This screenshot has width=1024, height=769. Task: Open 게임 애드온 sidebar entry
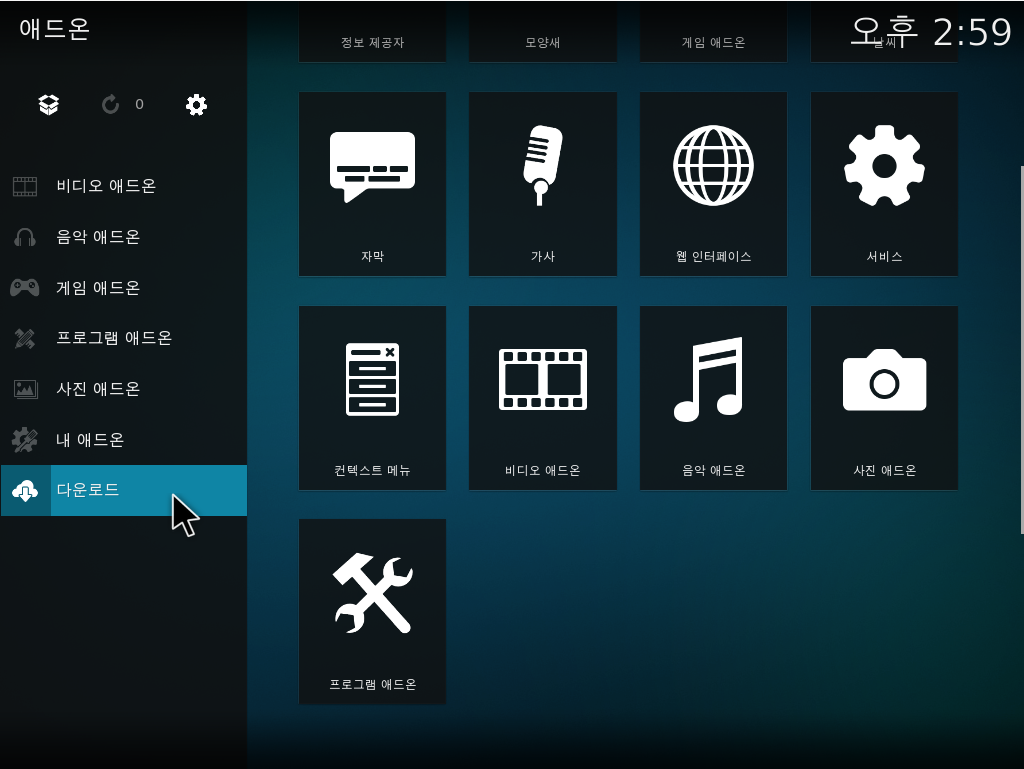point(98,288)
